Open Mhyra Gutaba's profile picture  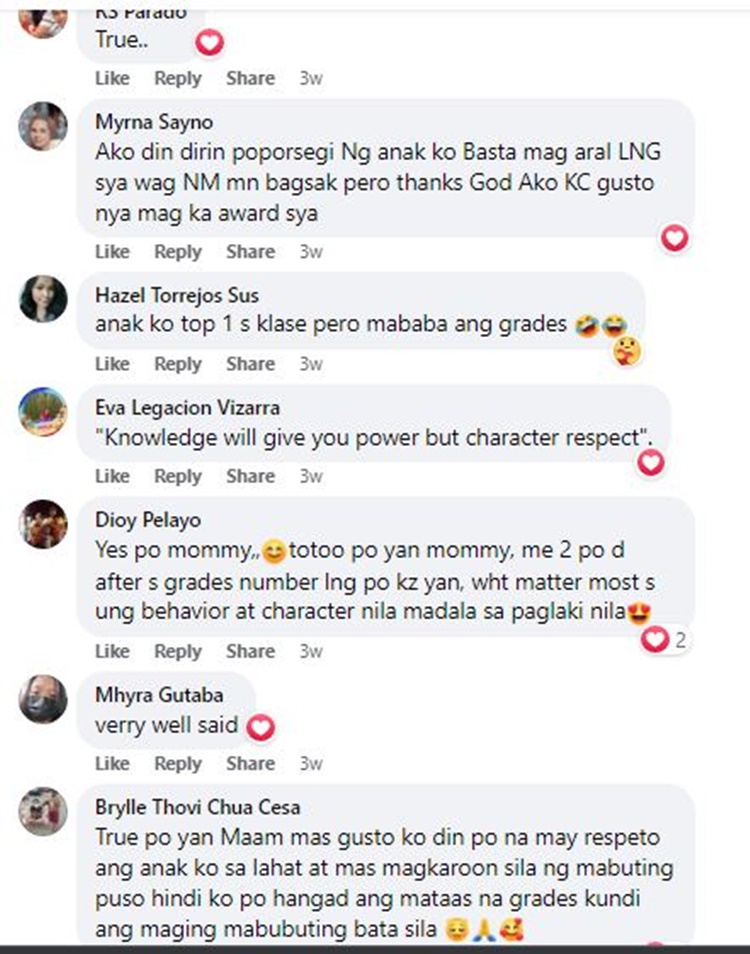[43, 698]
